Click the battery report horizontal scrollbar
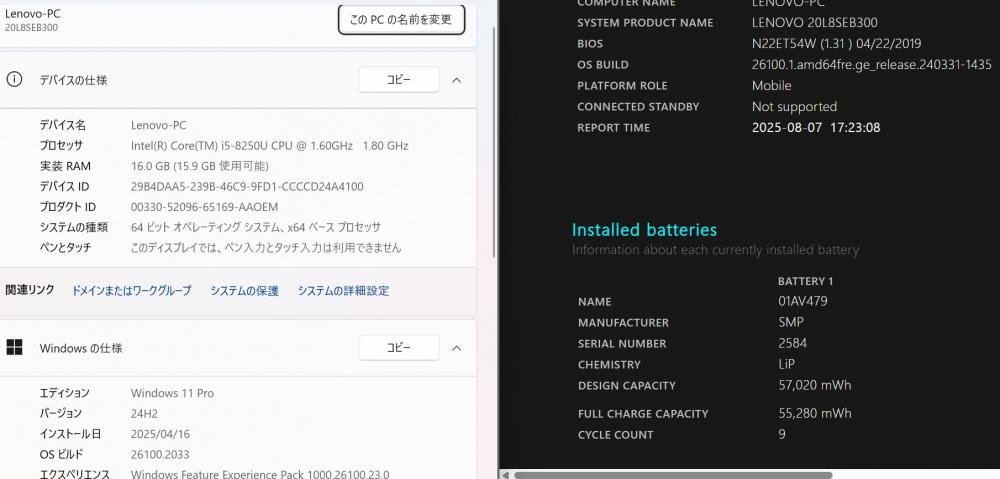 click(673, 475)
